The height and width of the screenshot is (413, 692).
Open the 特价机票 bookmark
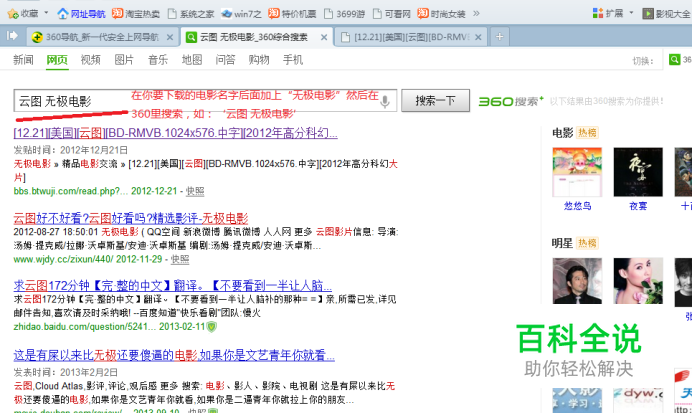(292, 14)
